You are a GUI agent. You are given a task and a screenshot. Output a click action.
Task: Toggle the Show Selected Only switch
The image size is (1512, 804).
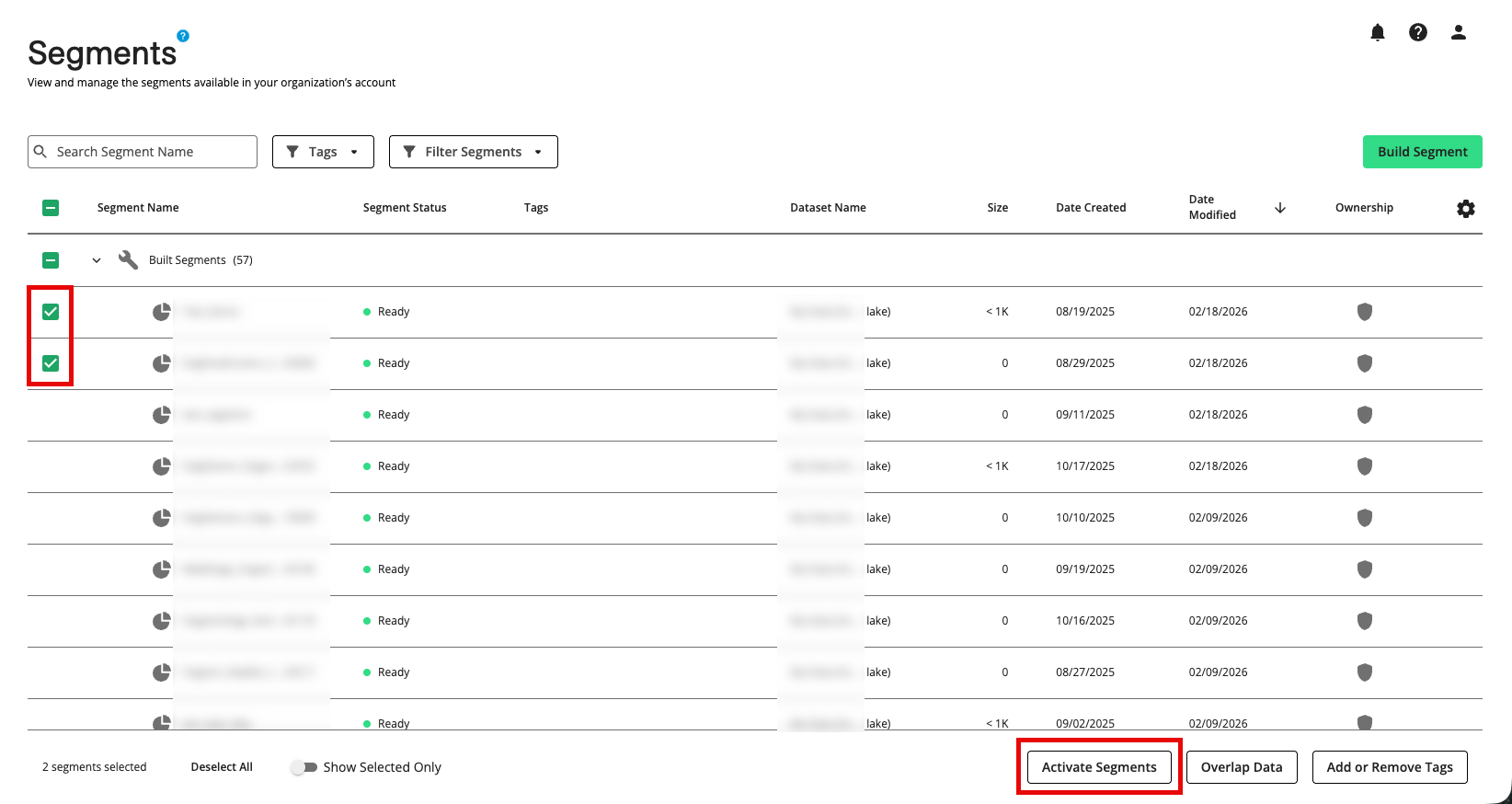pyautogui.click(x=304, y=767)
